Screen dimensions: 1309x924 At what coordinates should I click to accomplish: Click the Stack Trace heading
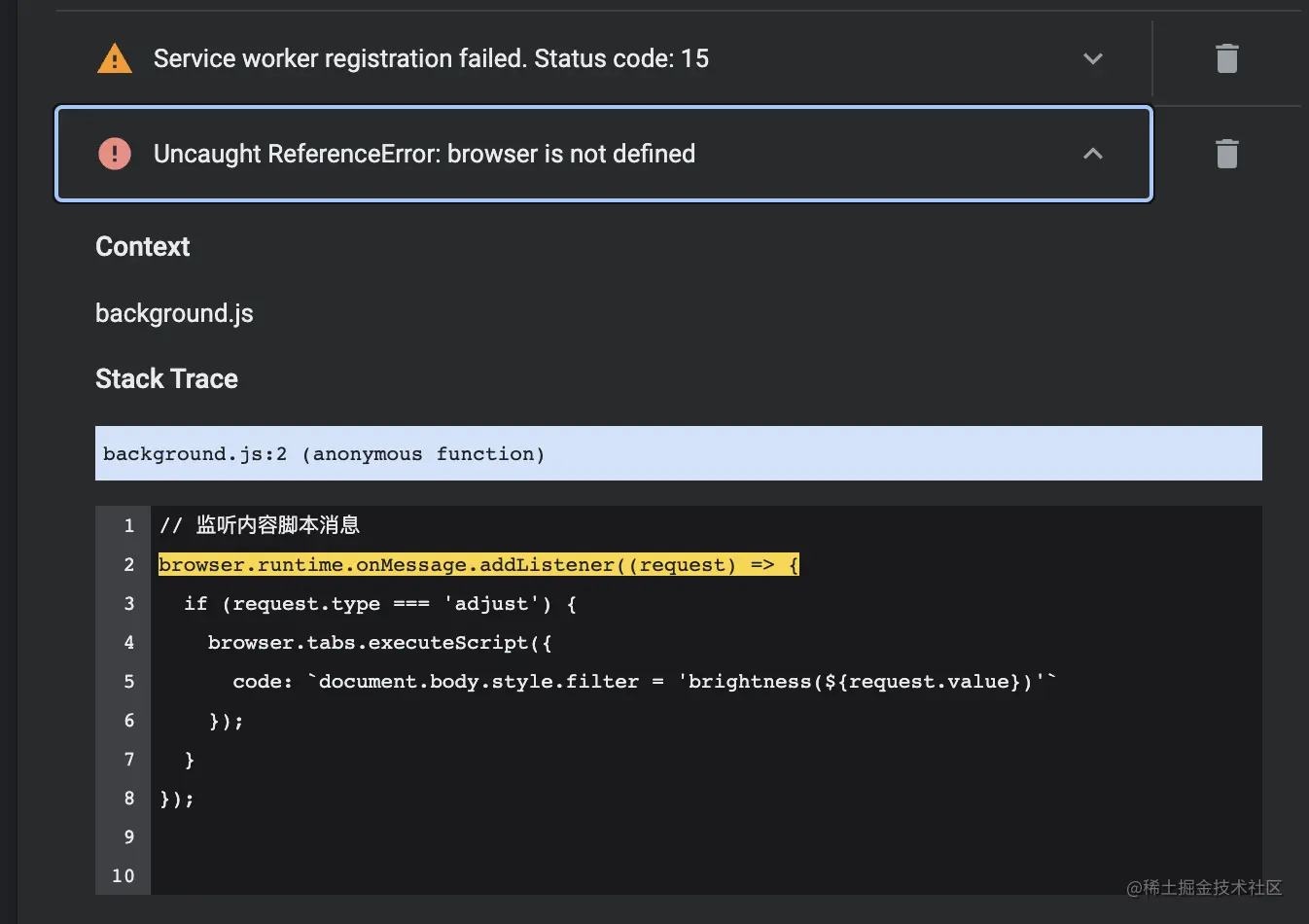click(166, 378)
